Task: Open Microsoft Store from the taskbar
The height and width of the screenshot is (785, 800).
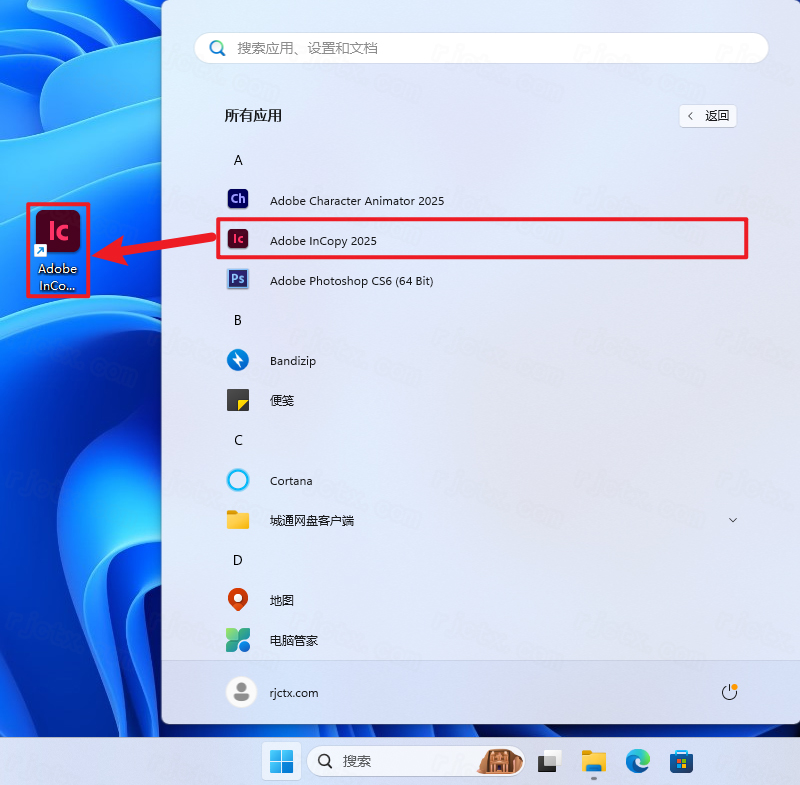Action: pos(681,761)
